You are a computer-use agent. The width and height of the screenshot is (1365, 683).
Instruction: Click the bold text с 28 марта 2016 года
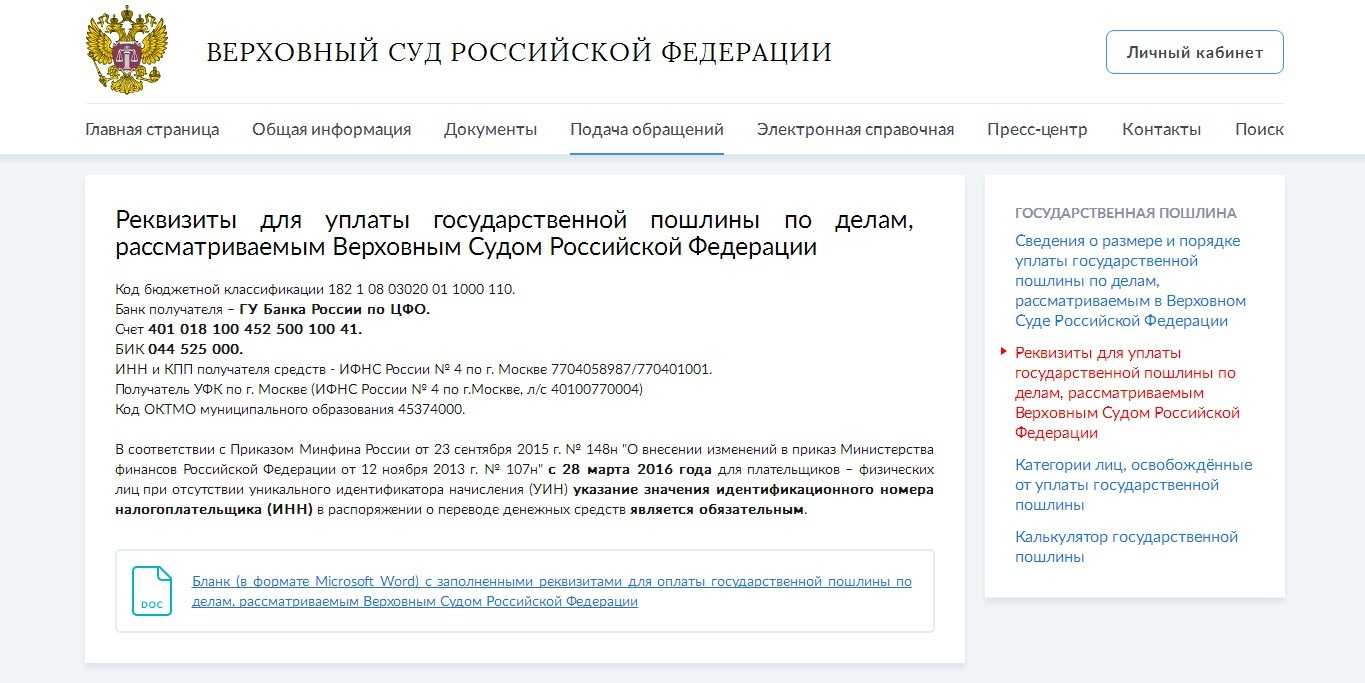tap(630, 469)
